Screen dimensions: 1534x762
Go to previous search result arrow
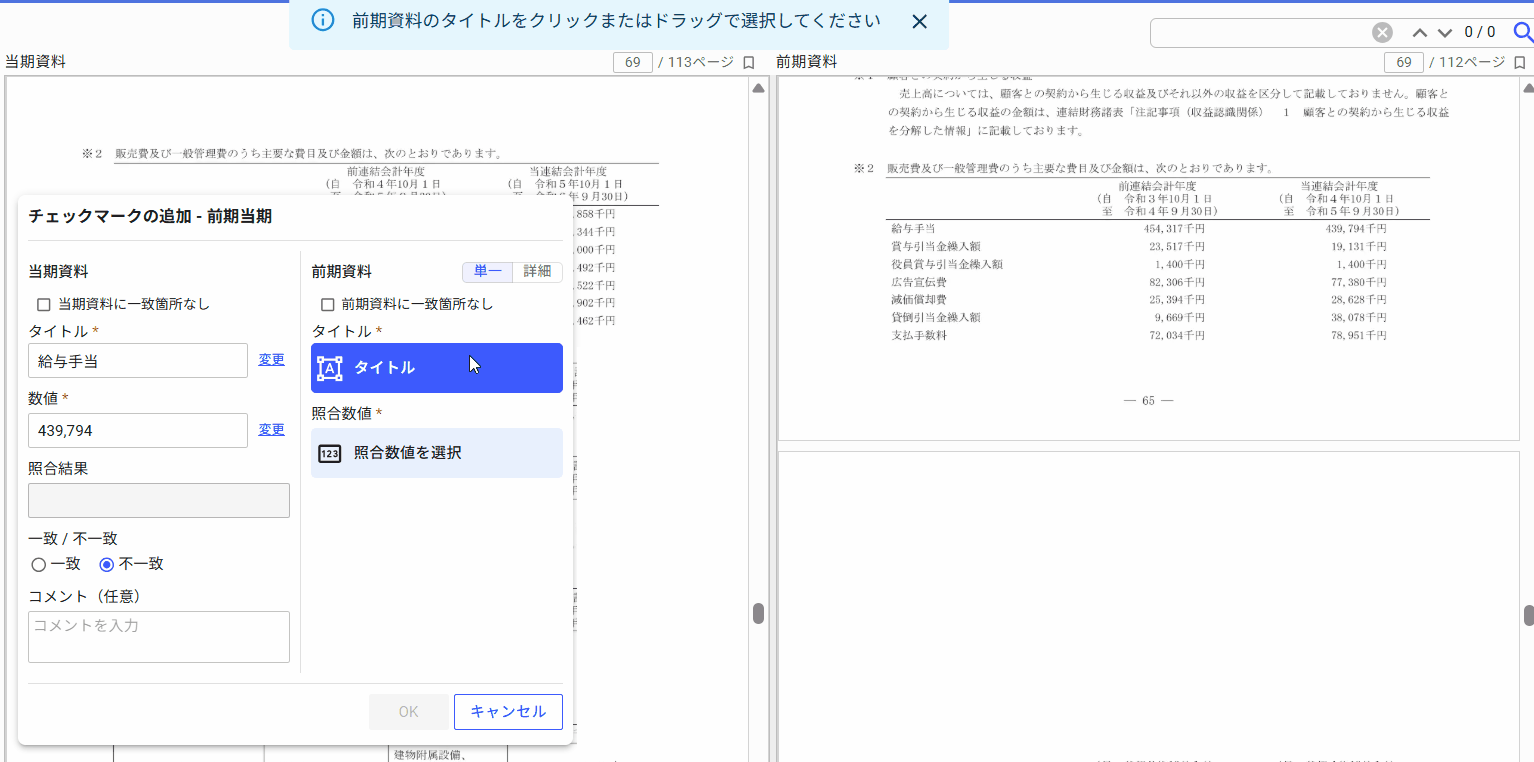tap(1419, 33)
